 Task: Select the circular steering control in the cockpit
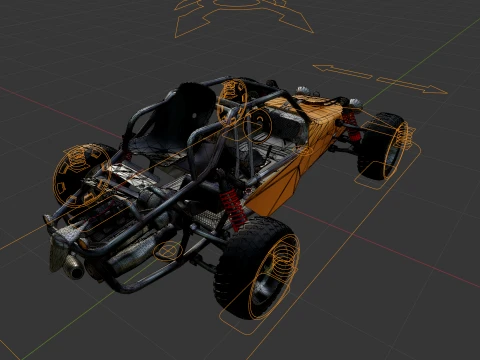(257, 125)
